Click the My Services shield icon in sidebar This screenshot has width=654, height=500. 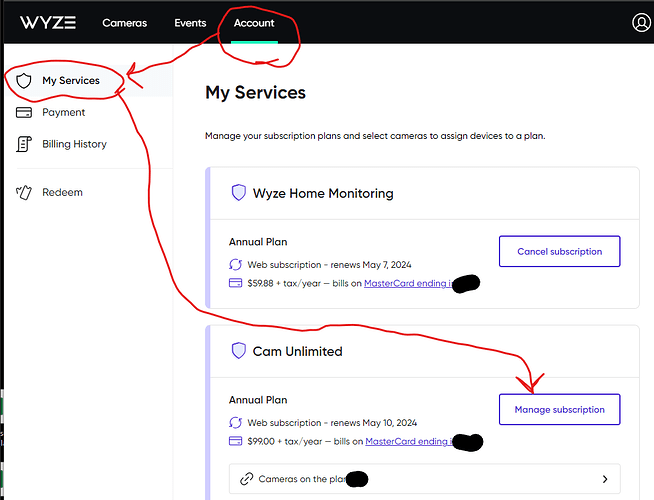tap(24, 80)
